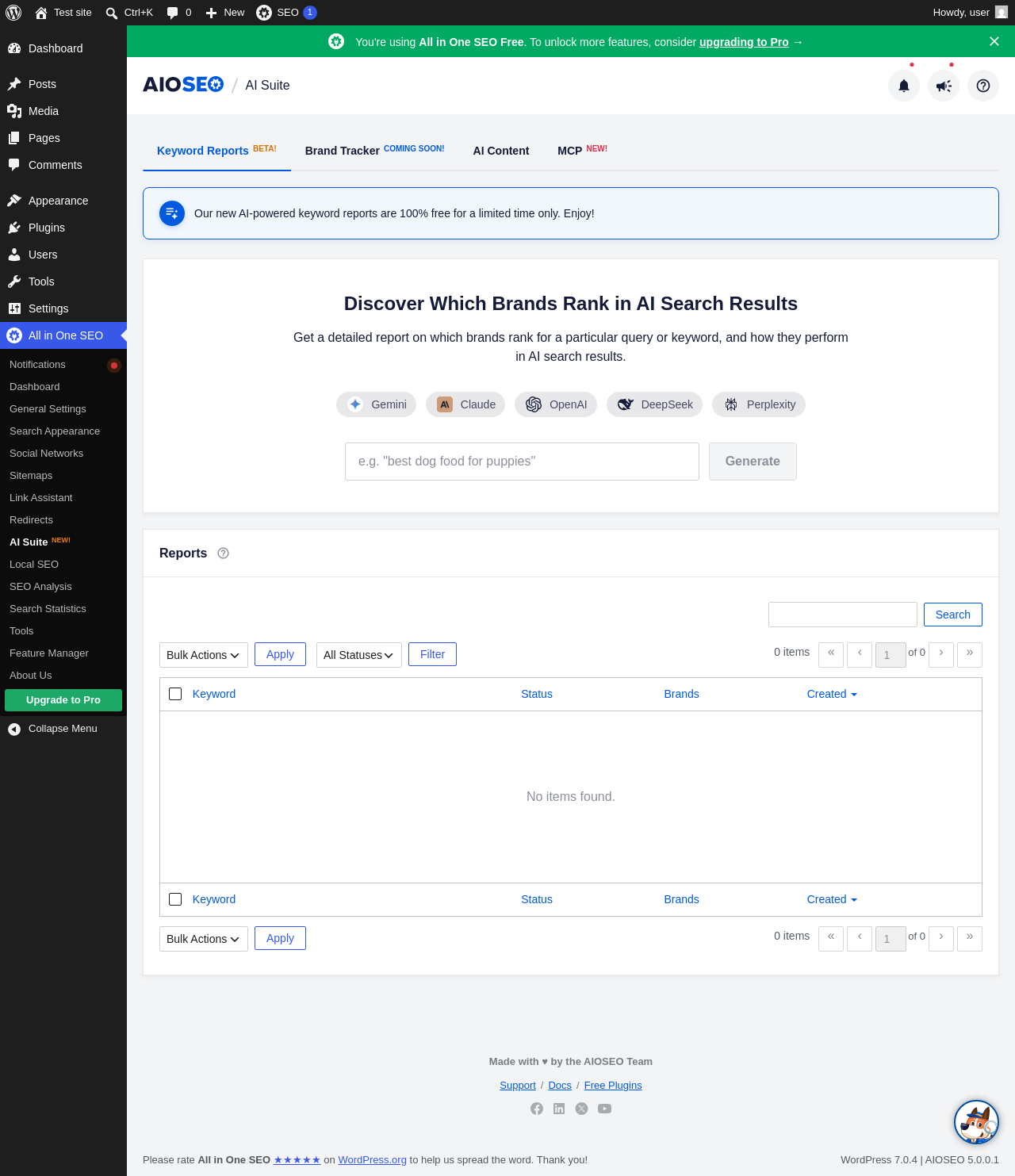1015x1176 pixels.
Task: Click the top pagination page number field
Action: click(x=891, y=655)
